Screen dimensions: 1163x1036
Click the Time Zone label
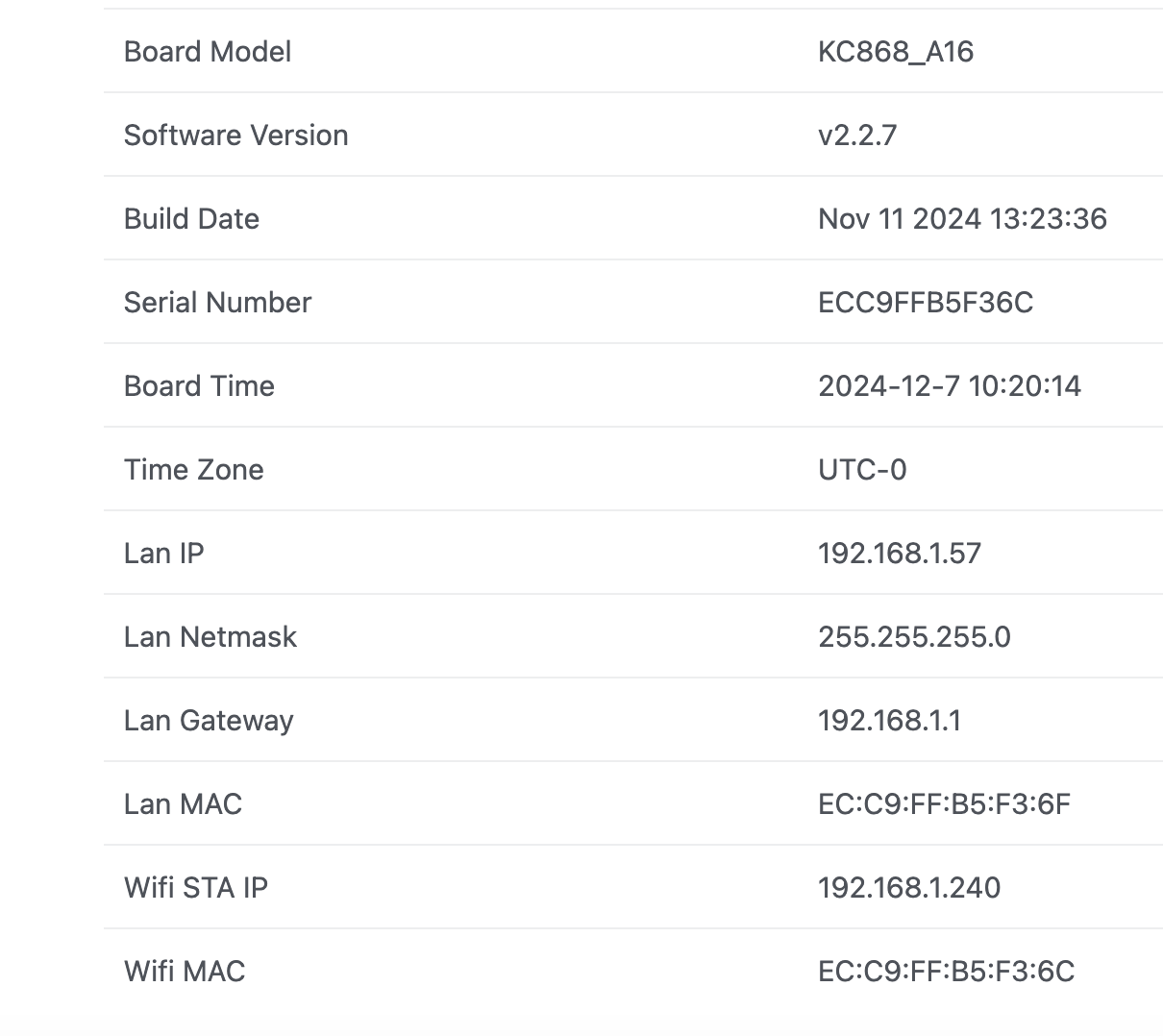pos(193,470)
